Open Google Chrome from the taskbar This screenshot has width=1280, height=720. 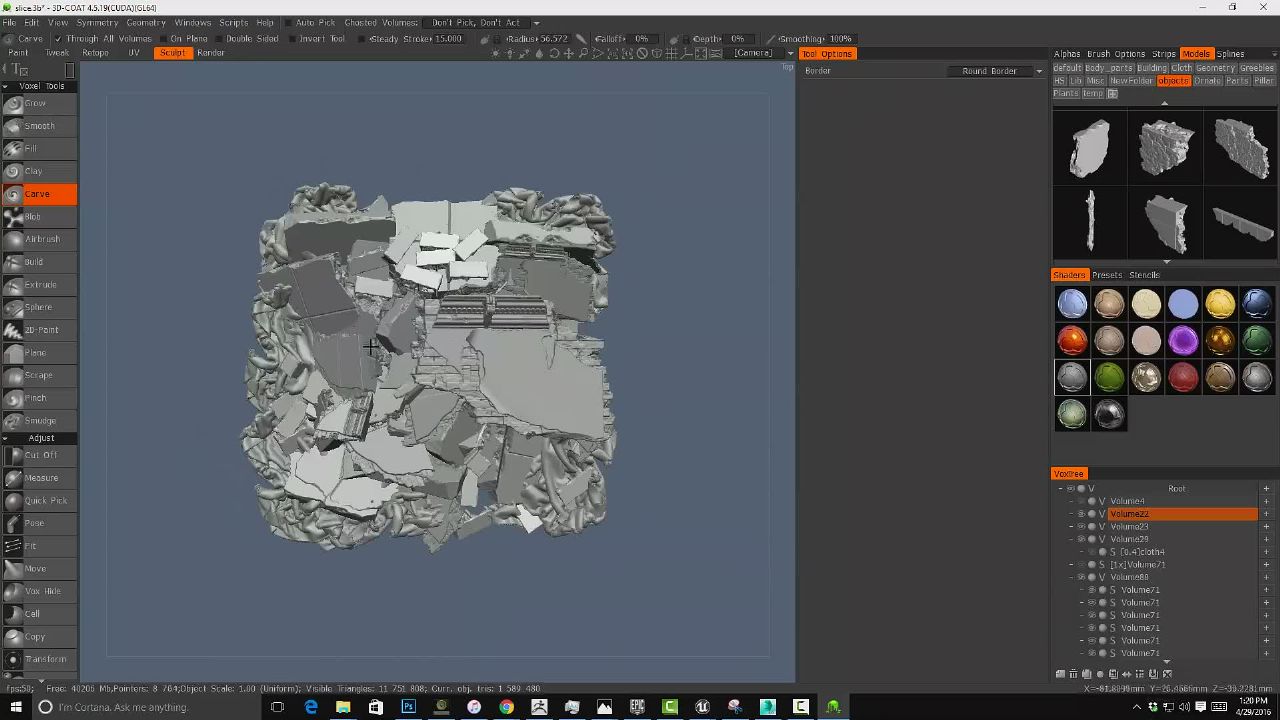[507, 707]
